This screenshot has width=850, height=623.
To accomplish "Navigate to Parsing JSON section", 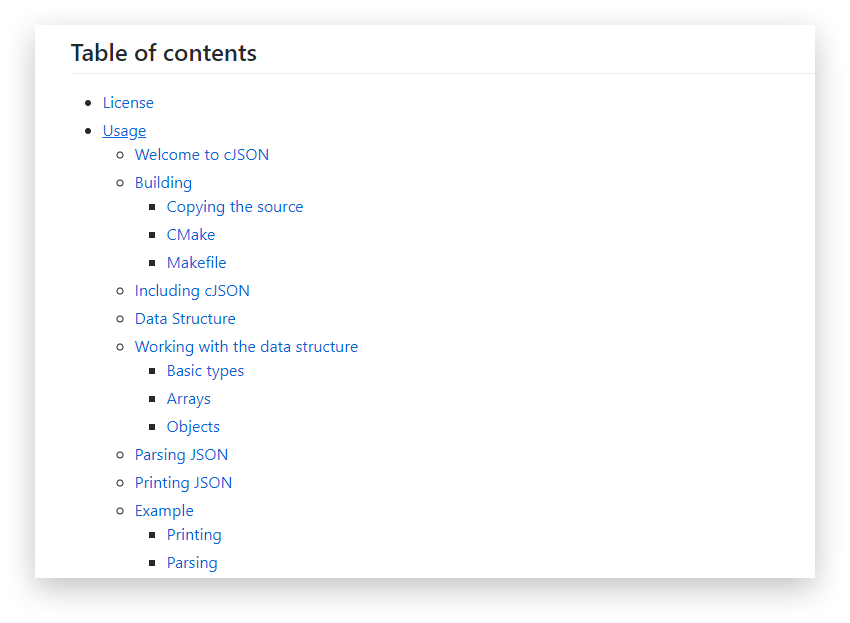I will (x=181, y=455).
